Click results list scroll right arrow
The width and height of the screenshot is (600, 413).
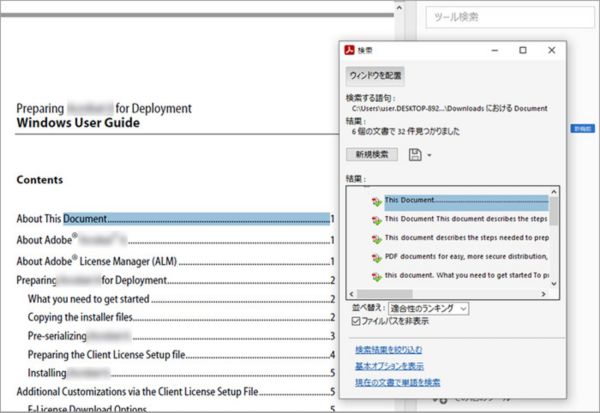(543, 294)
